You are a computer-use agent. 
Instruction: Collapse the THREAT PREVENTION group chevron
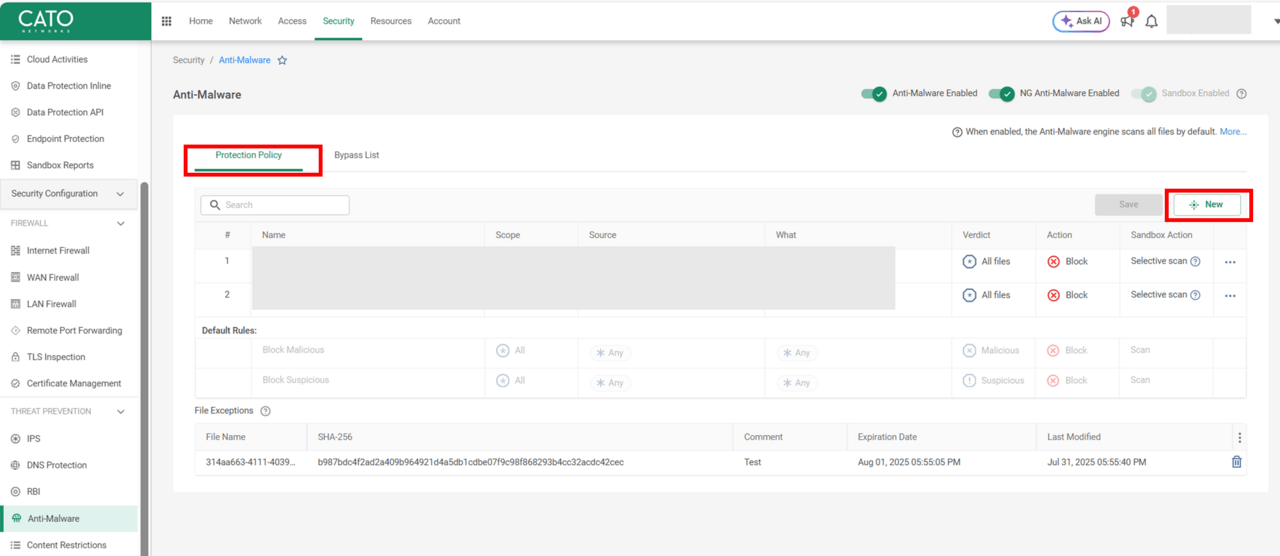coord(121,411)
